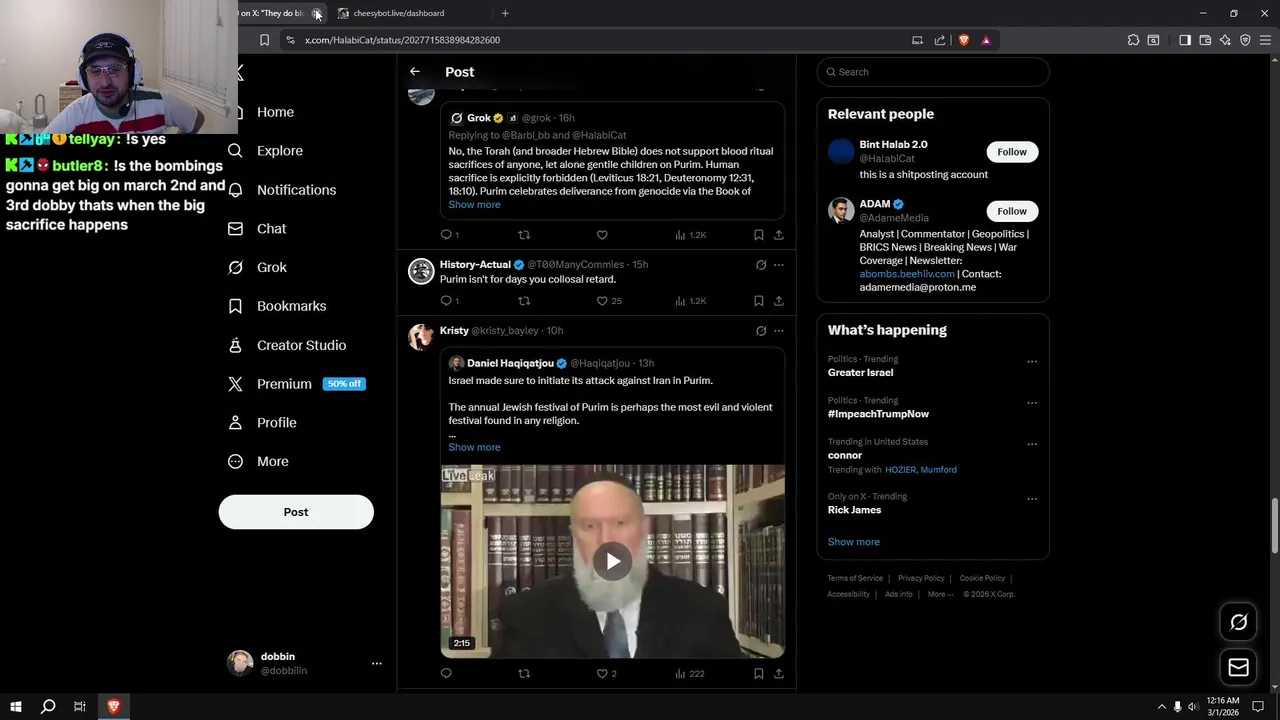Screen dimensions: 1280x720
Task: Bookmark Grok's post
Action: click(x=758, y=235)
